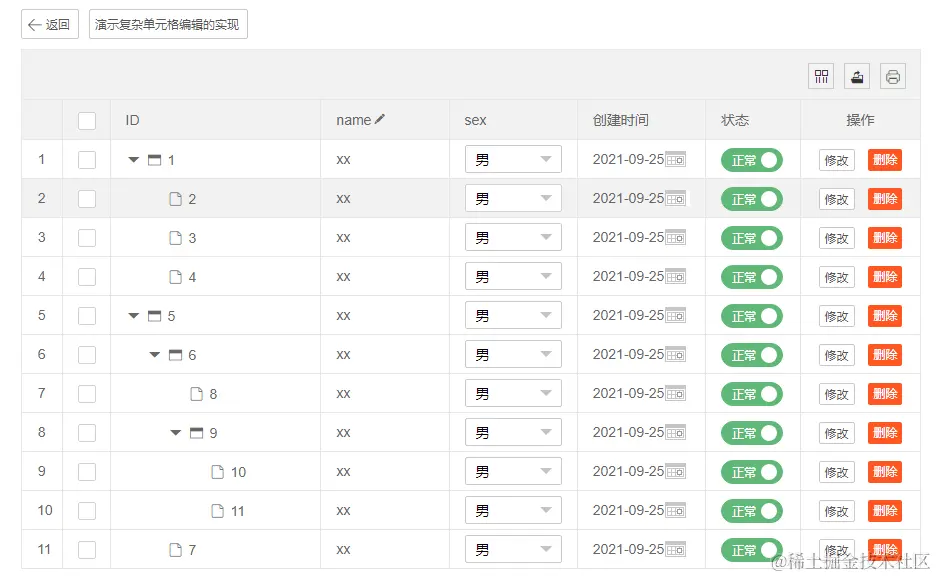Click the name cell xx in row 7
Screen dimensions: 937x578
point(344,394)
